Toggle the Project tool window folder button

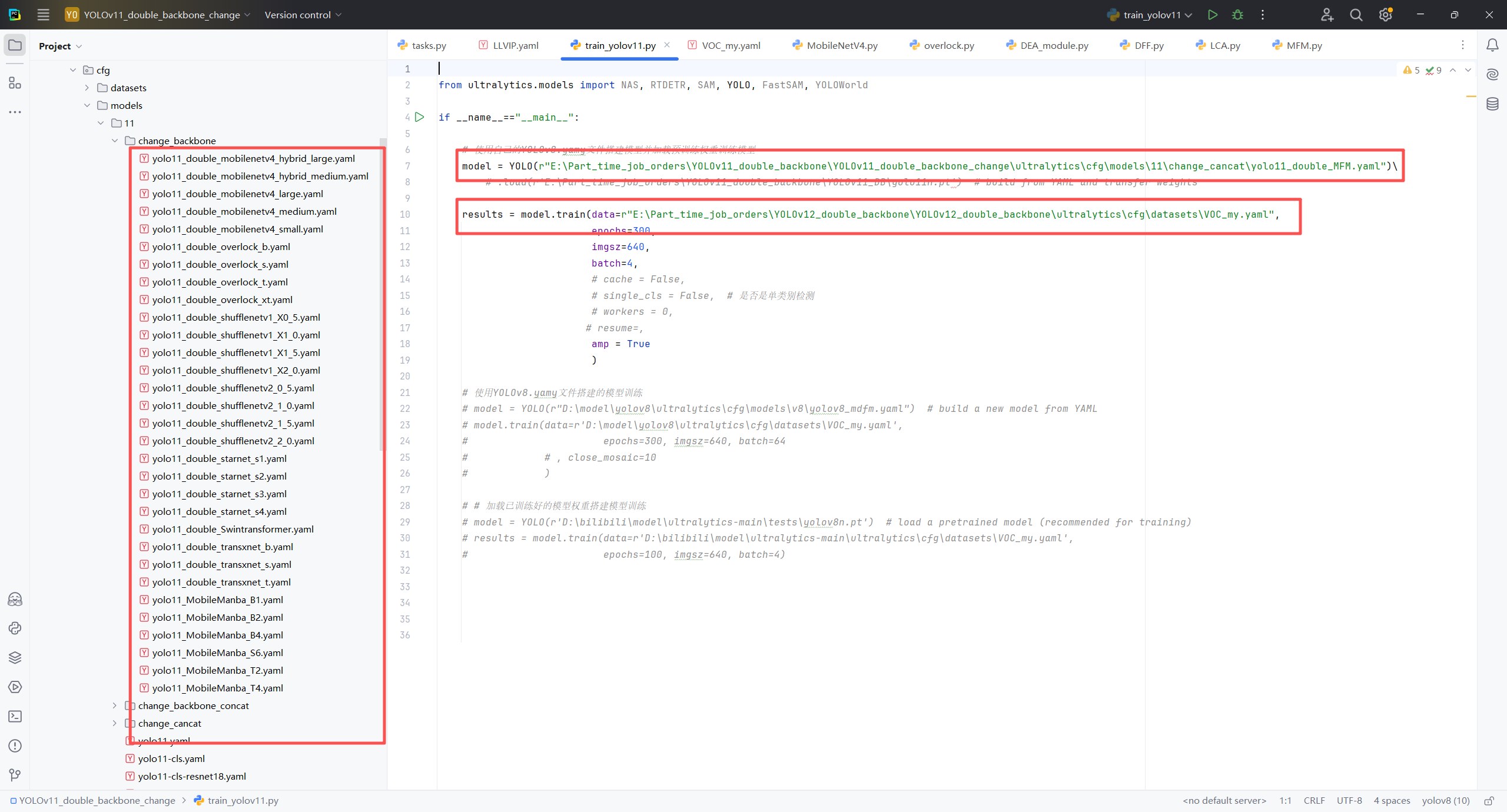pyautogui.click(x=15, y=45)
